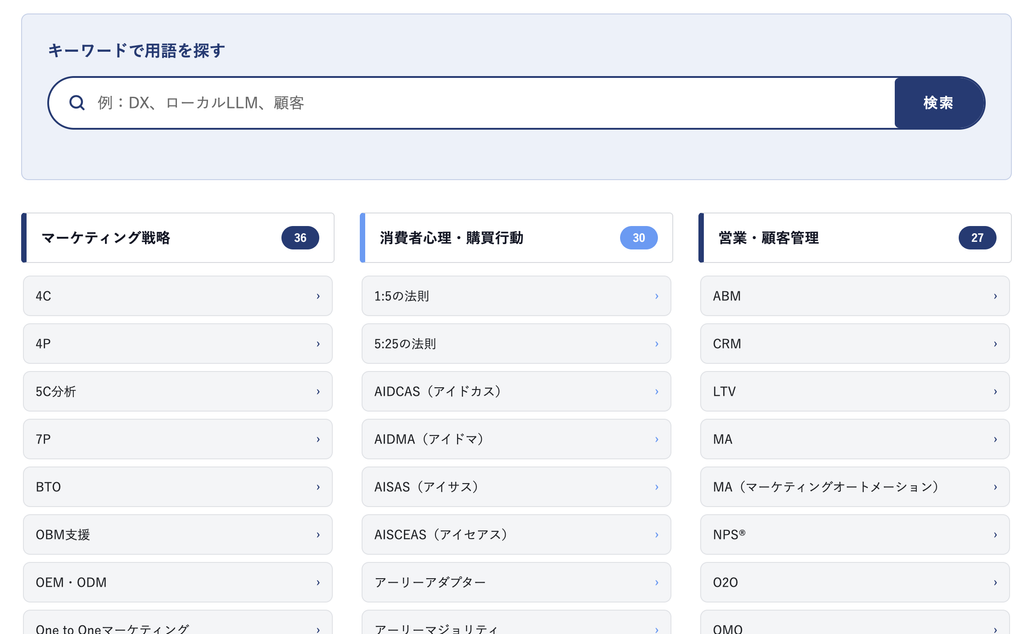Select the 5C分析 term
This screenshot has height=634, width=1024.
click(178, 391)
